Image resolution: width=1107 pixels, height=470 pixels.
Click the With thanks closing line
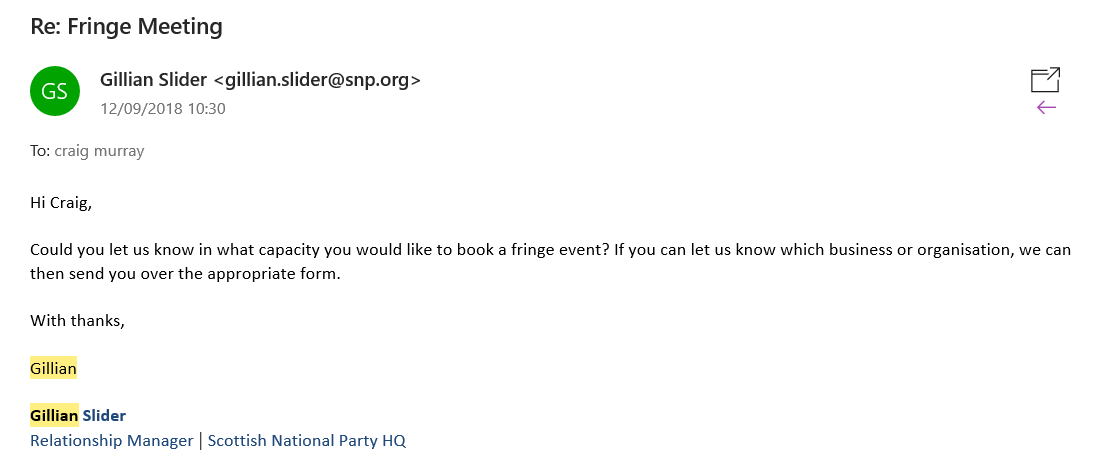[78, 321]
